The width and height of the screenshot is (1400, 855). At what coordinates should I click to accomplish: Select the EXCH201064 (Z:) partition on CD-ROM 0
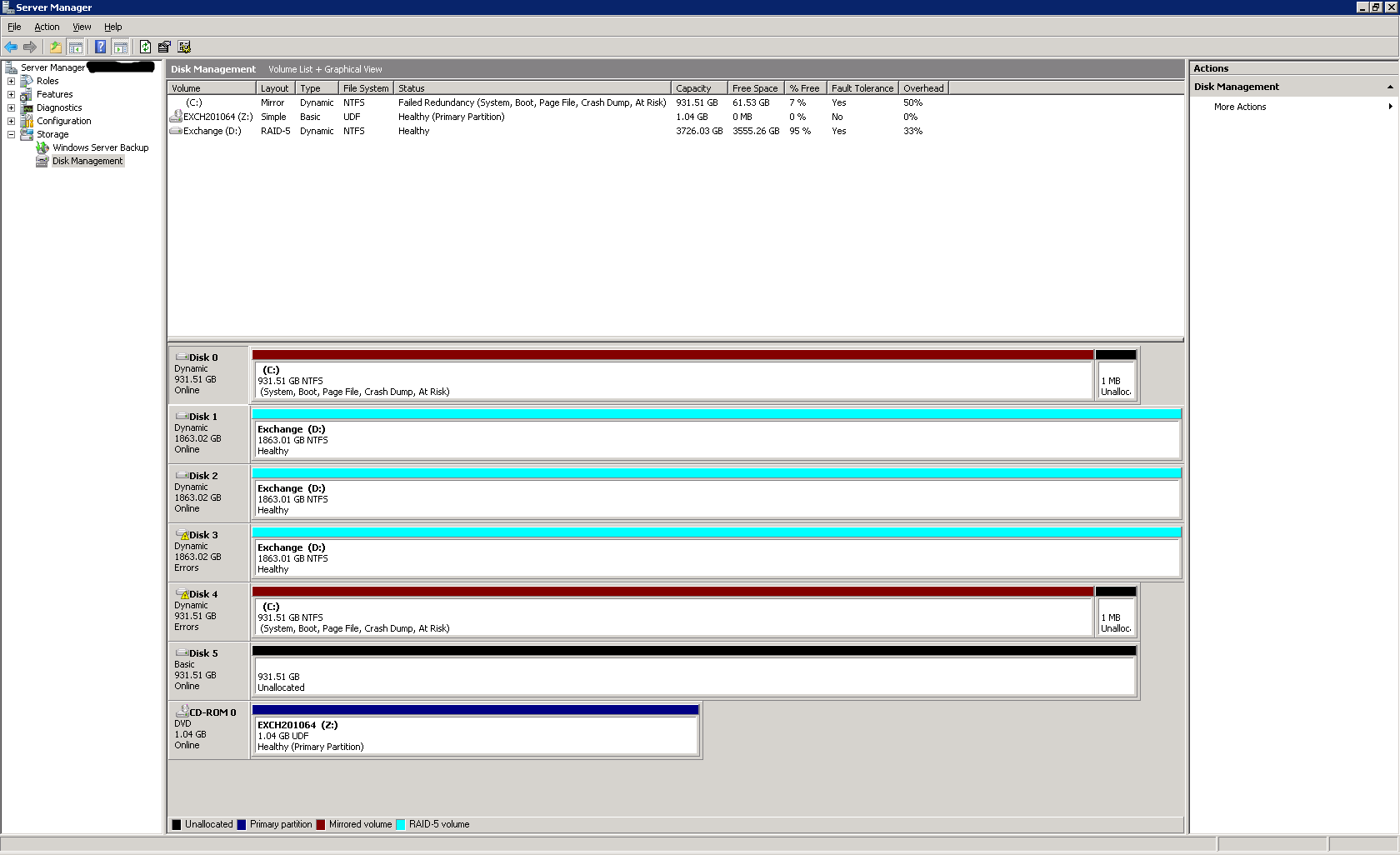point(475,730)
